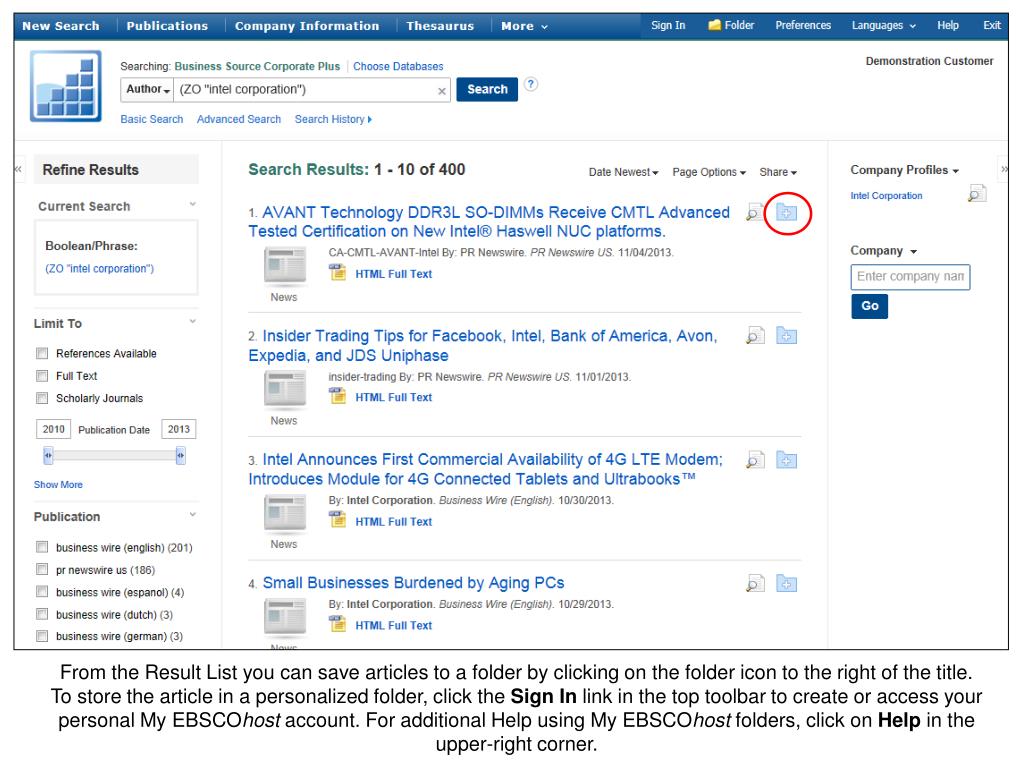Open search help question mark icon
The width and height of the screenshot is (1024, 768).
click(531, 84)
